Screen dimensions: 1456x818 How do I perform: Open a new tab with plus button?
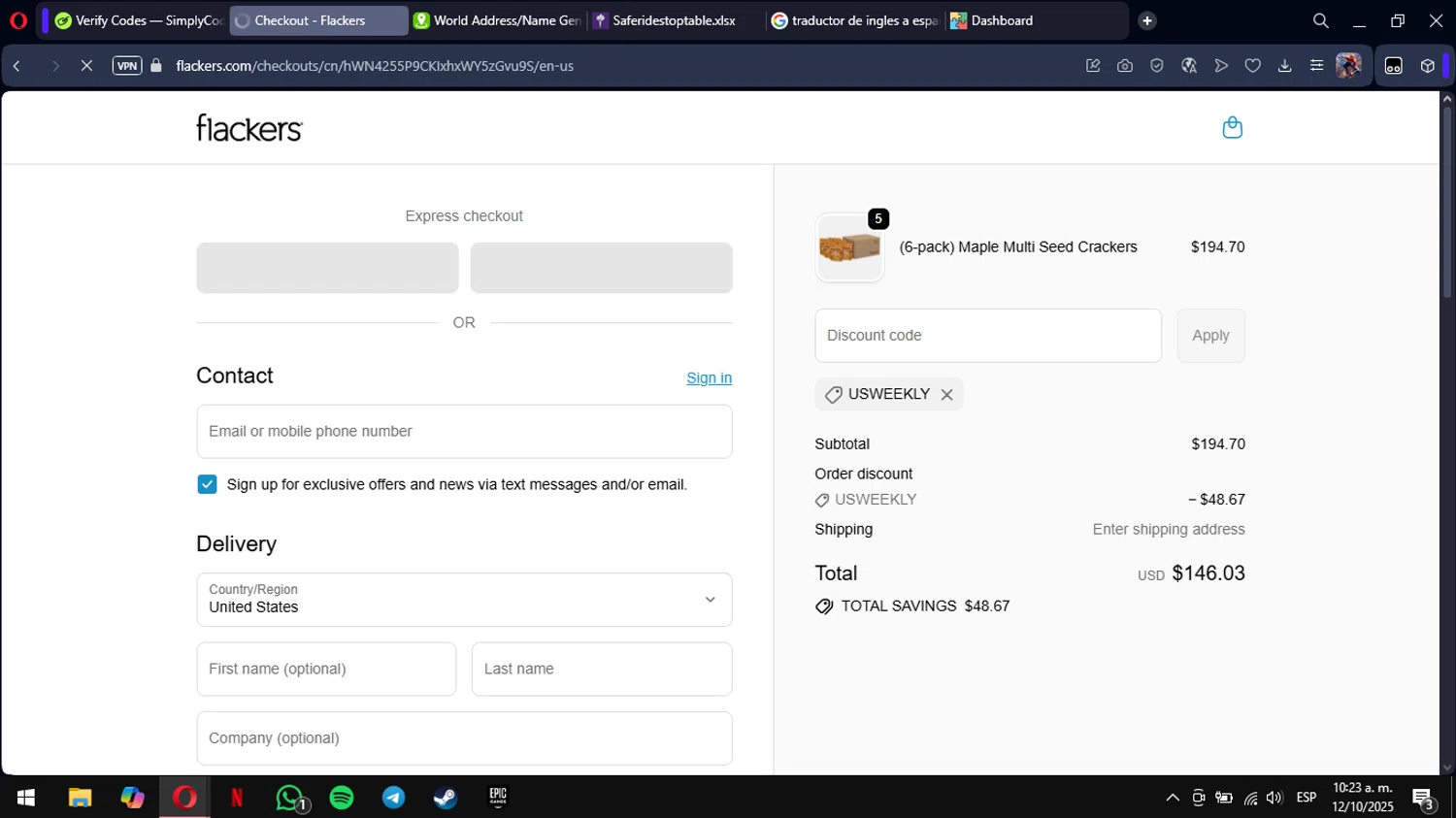tap(1147, 20)
